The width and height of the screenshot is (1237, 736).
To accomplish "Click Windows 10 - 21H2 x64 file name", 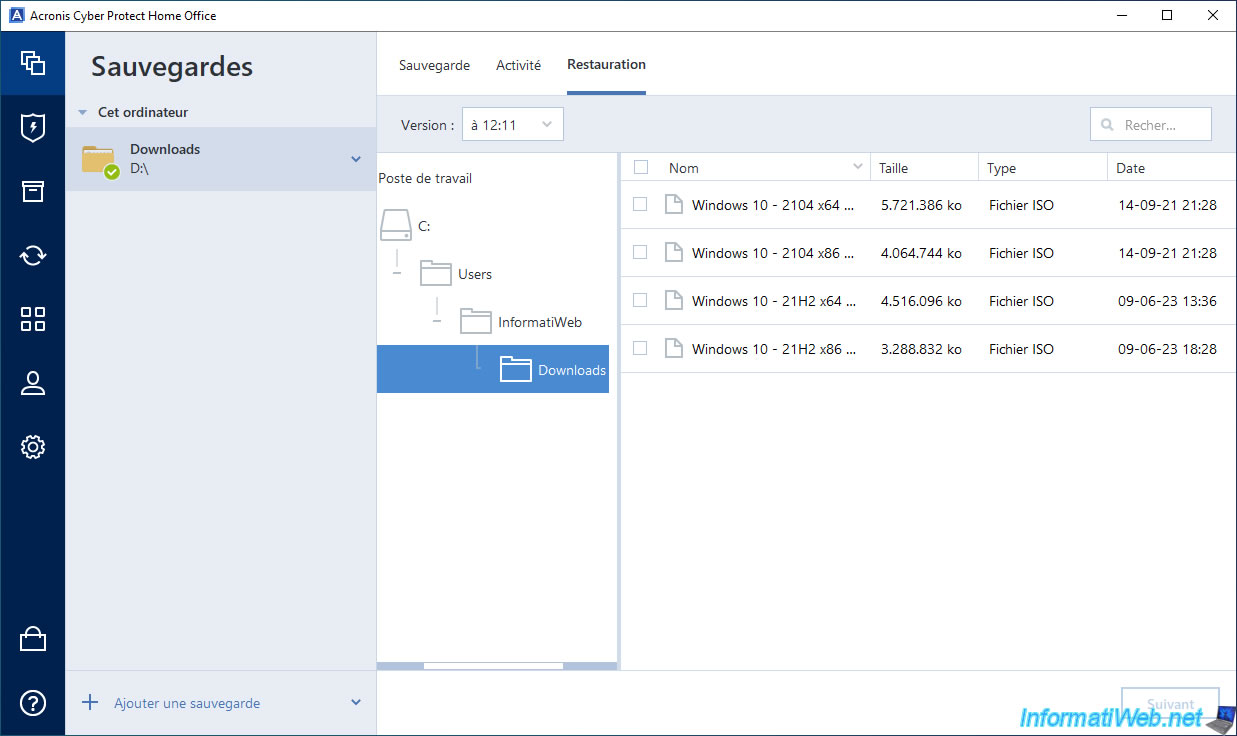I will [774, 301].
